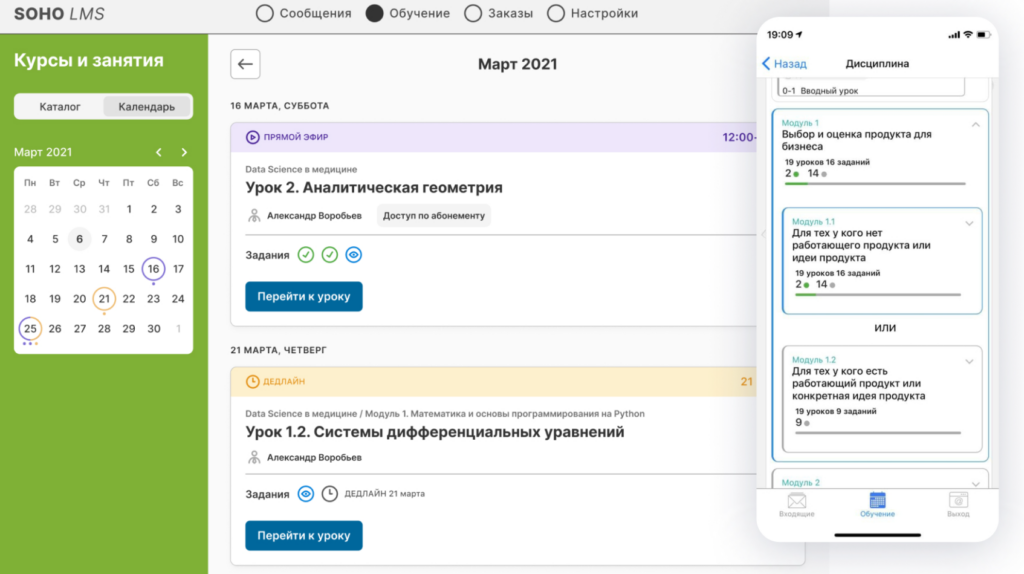Open the eye-marked task in Урок 1.2
The image size is (1024, 574).
click(306, 494)
